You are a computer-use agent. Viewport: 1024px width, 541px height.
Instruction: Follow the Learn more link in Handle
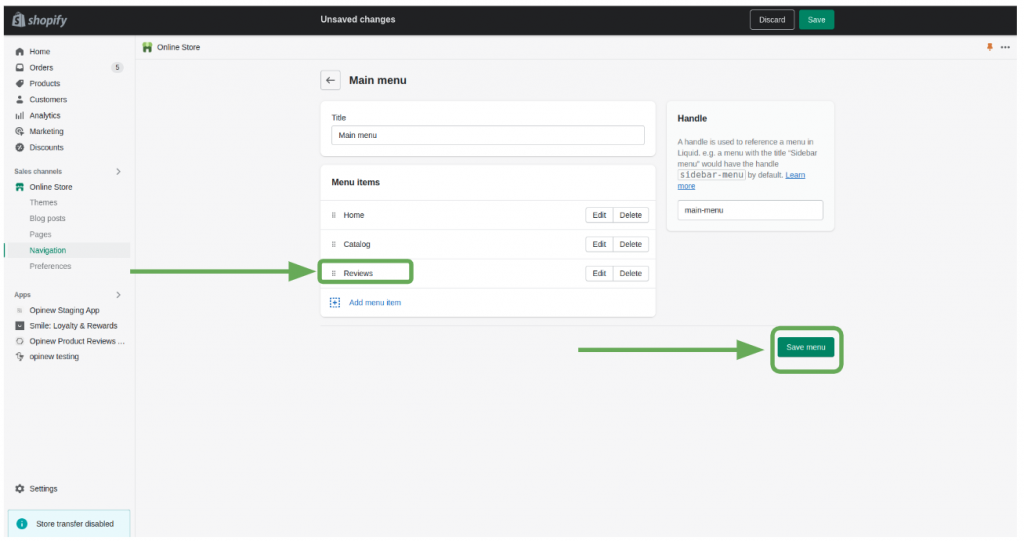(741, 180)
